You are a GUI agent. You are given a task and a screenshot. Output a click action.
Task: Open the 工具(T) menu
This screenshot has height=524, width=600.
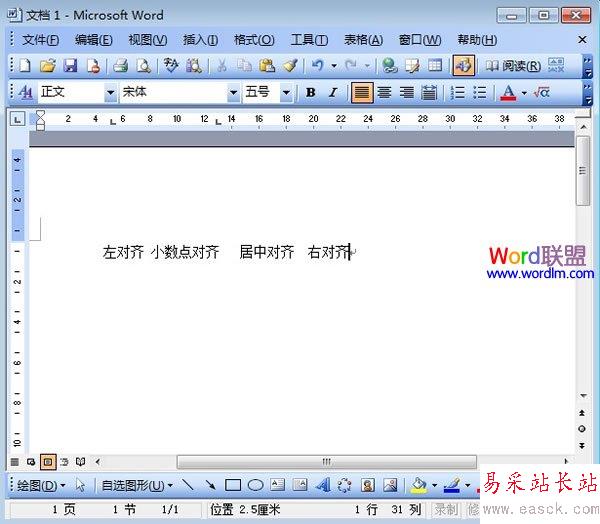[309, 40]
